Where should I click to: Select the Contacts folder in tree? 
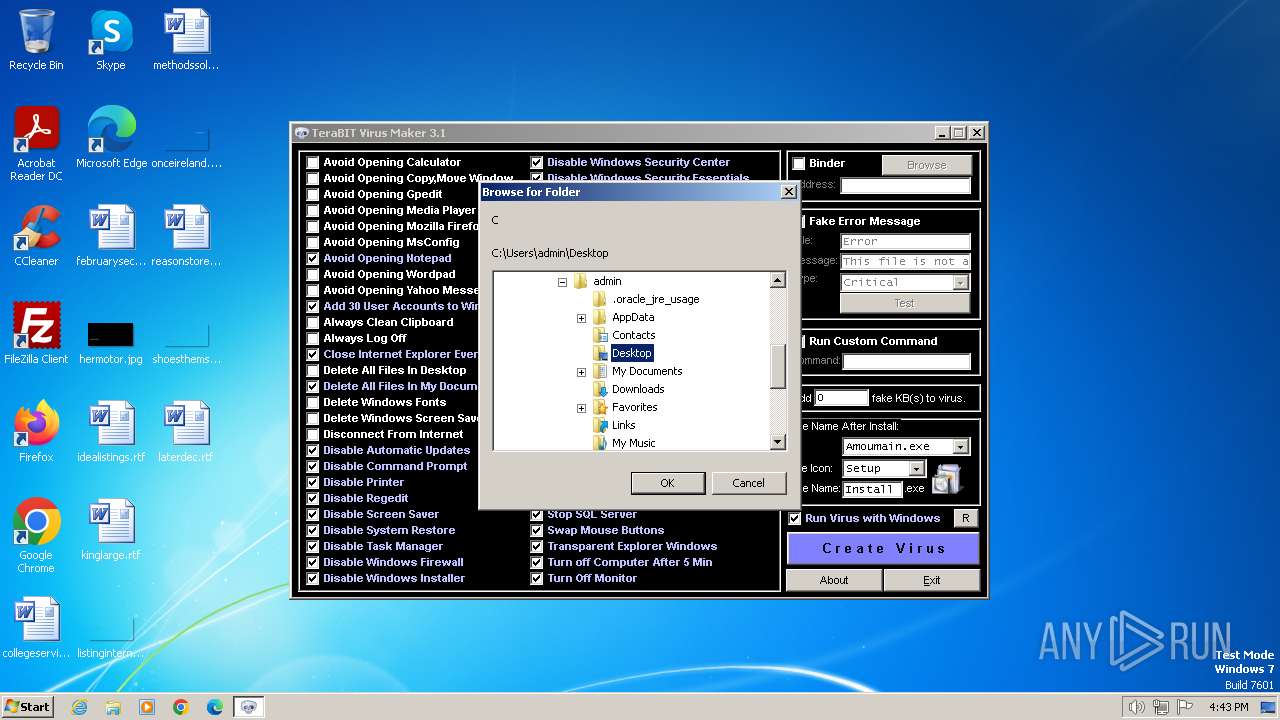633,335
